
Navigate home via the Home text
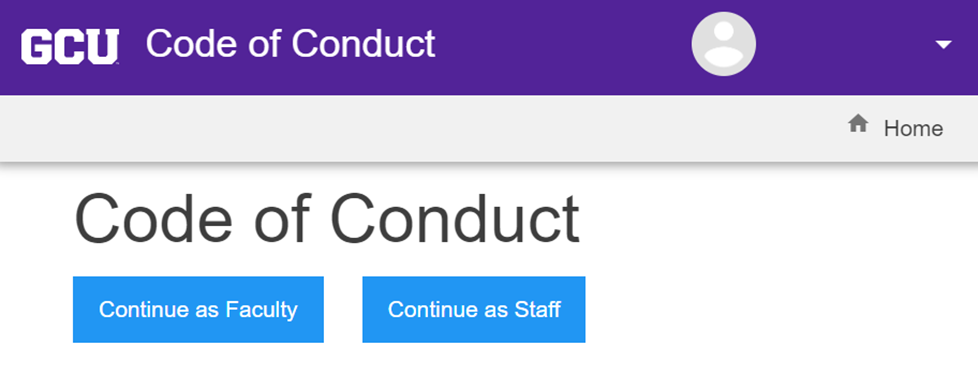[914, 128]
